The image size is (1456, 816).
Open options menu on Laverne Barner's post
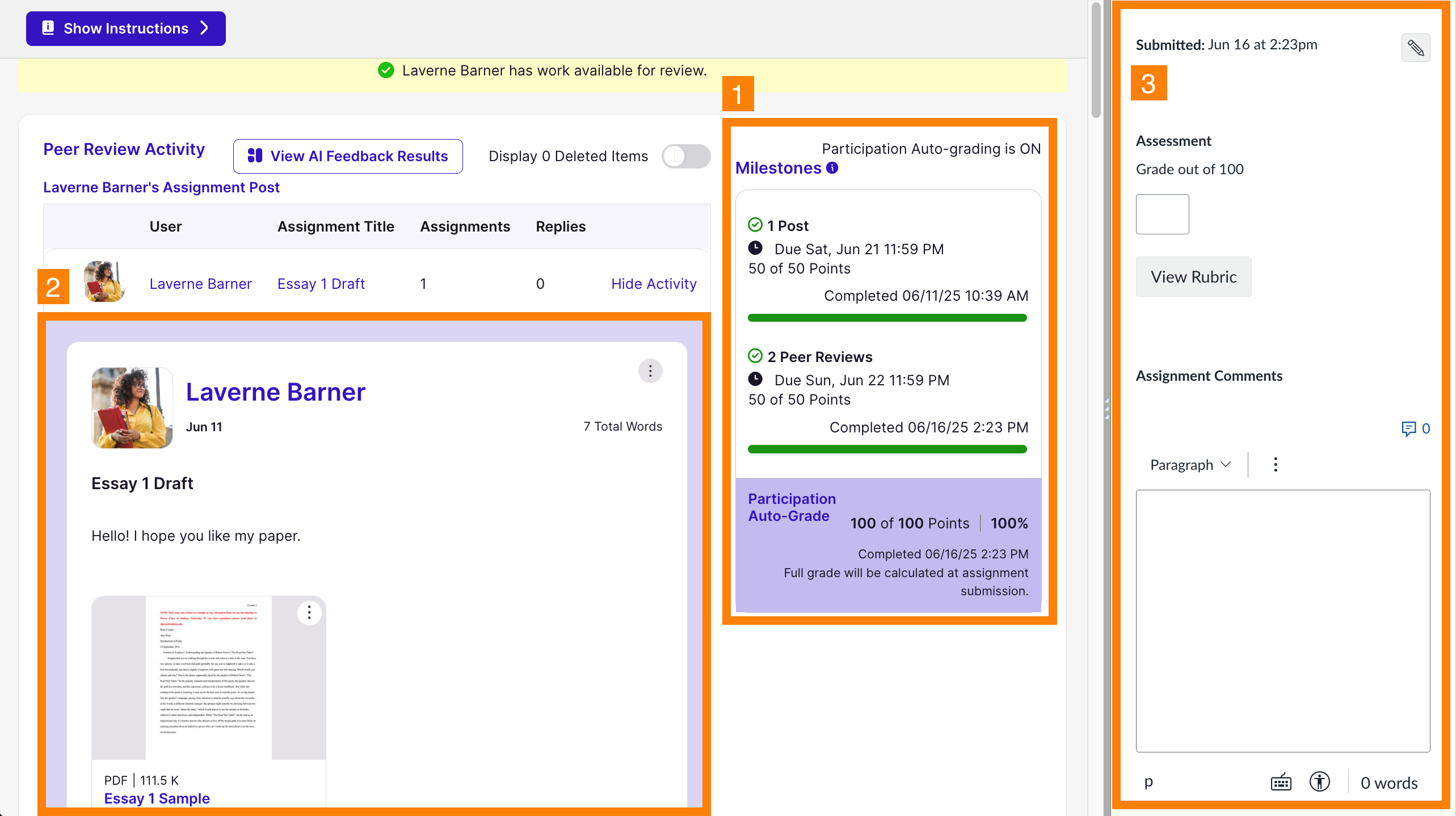(650, 371)
